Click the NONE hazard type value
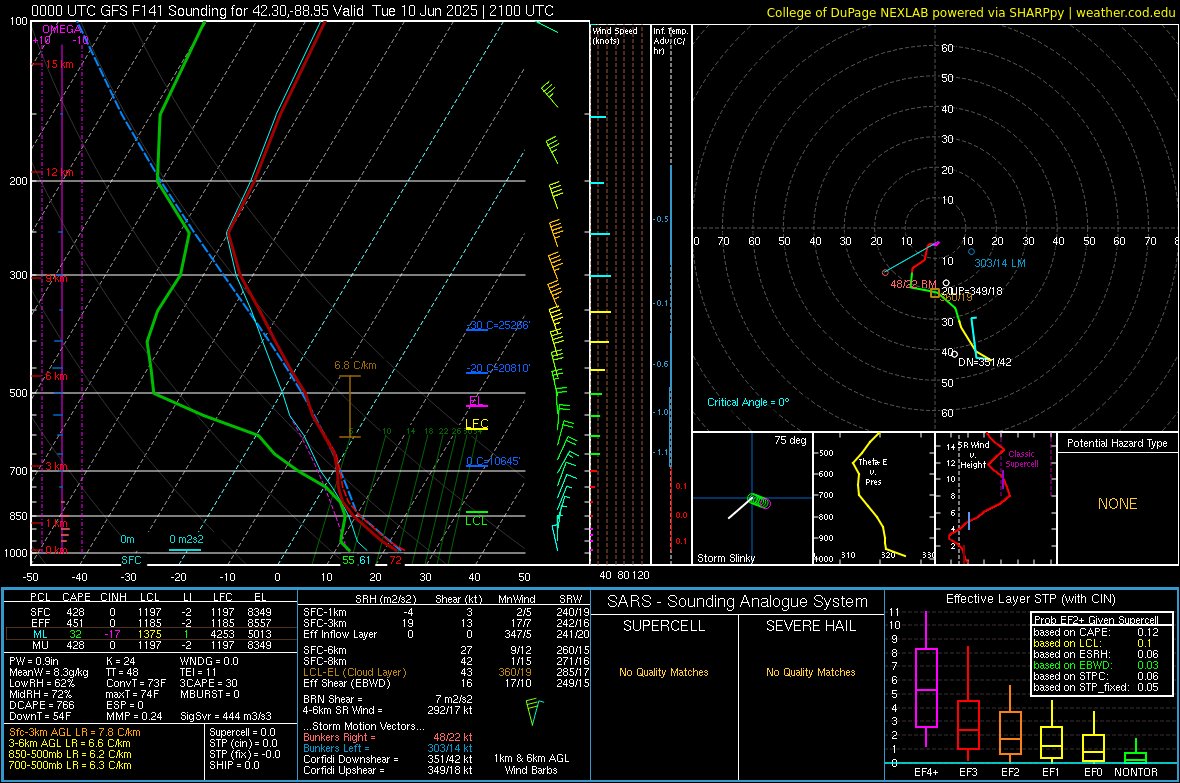This screenshot has height=783, width=1180. point(1117,504)
